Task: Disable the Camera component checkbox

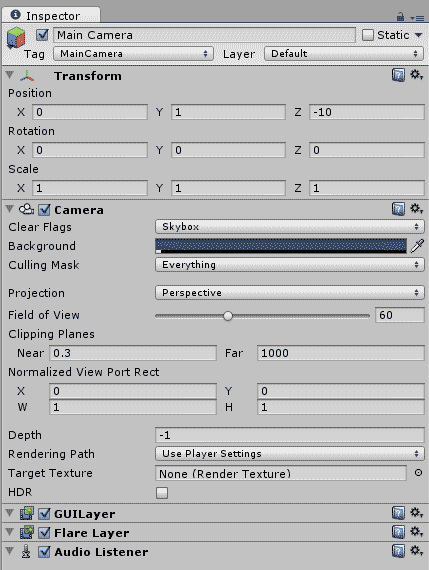Action: click(44, 210)
